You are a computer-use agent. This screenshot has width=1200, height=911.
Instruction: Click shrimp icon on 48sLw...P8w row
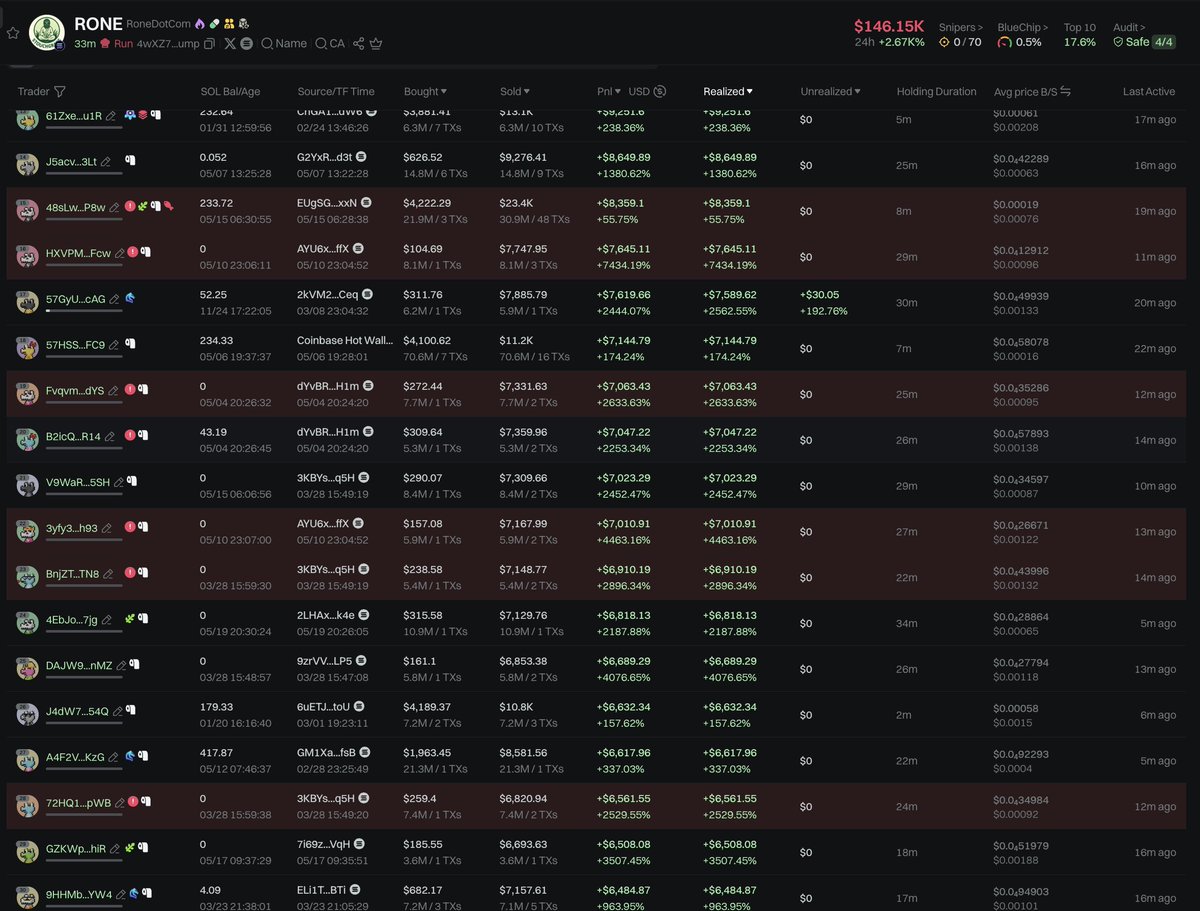coord(168,206)
